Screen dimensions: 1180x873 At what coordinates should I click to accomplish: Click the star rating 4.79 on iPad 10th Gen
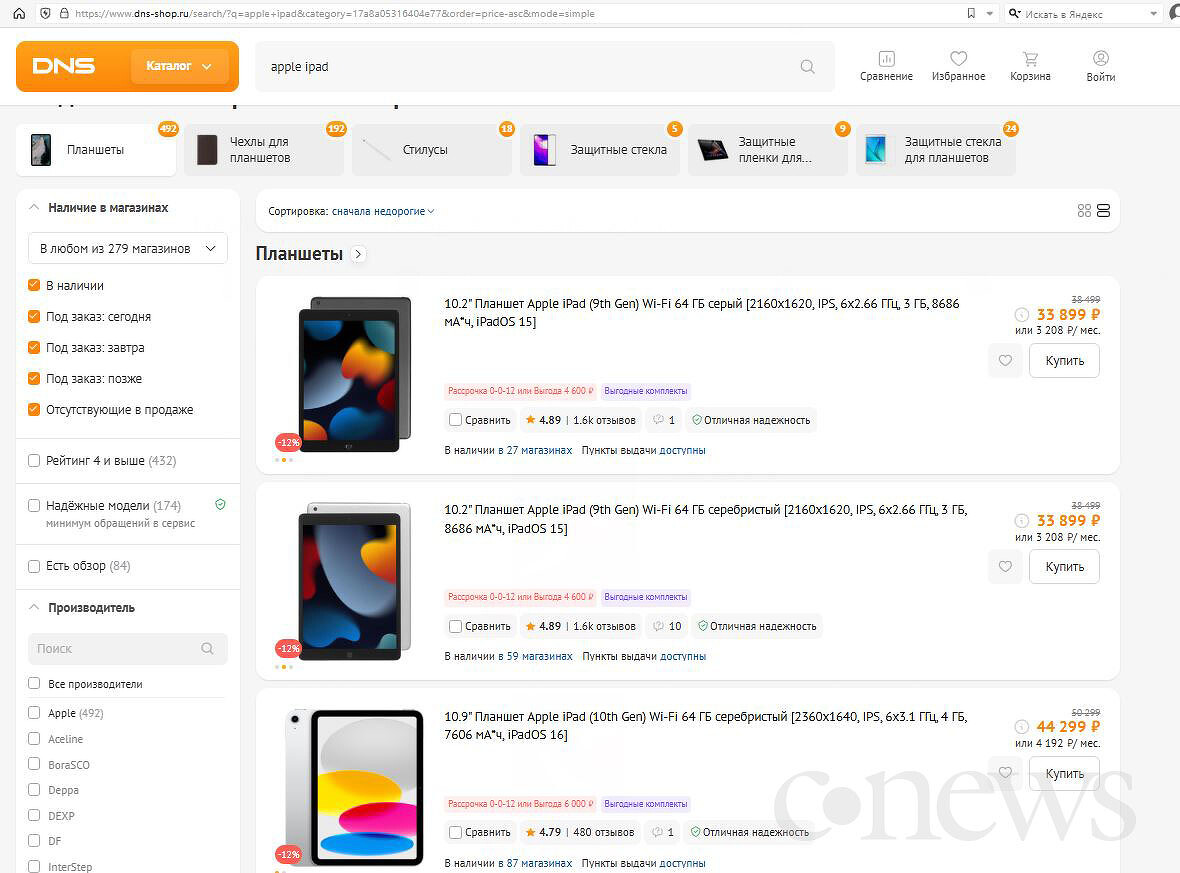click(x=543, y=832)
